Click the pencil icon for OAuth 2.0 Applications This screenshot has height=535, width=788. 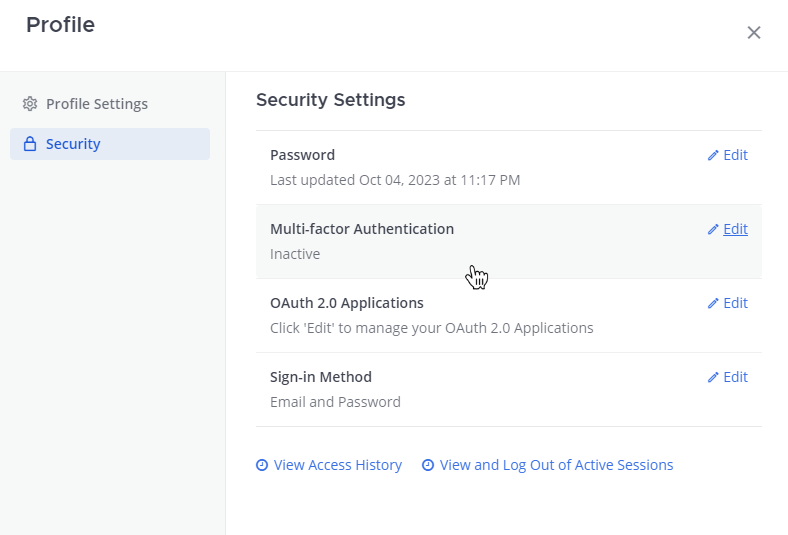713,303
